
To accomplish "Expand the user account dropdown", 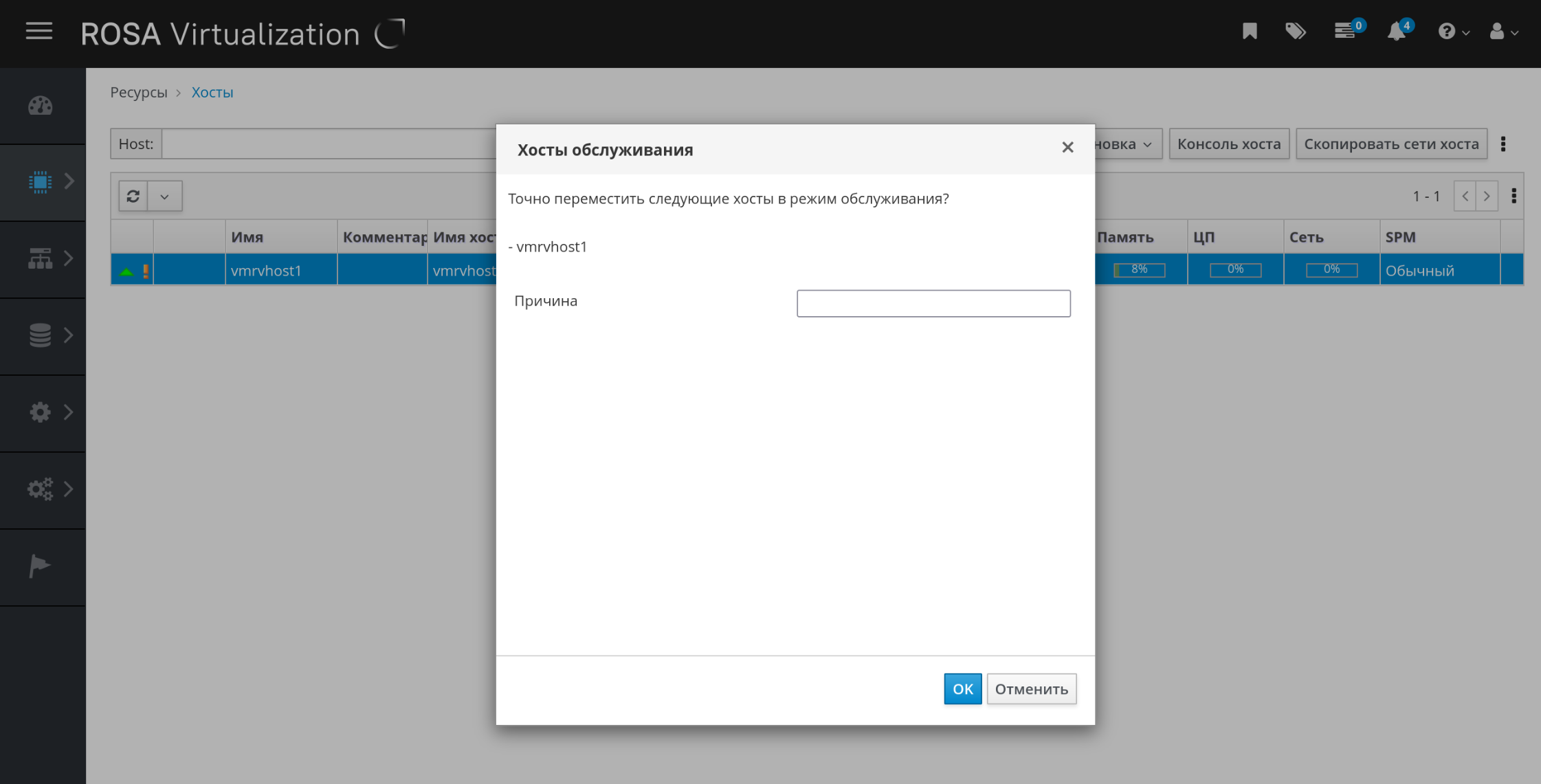I will 1503,32.
